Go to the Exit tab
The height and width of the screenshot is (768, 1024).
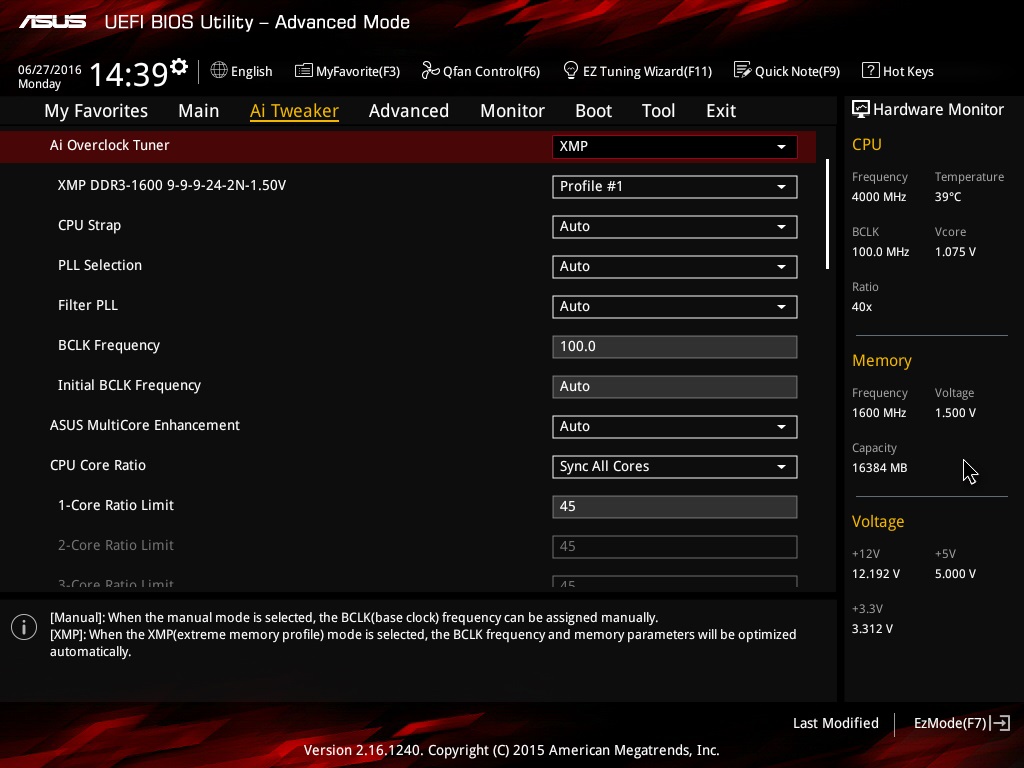coord(721,111)
